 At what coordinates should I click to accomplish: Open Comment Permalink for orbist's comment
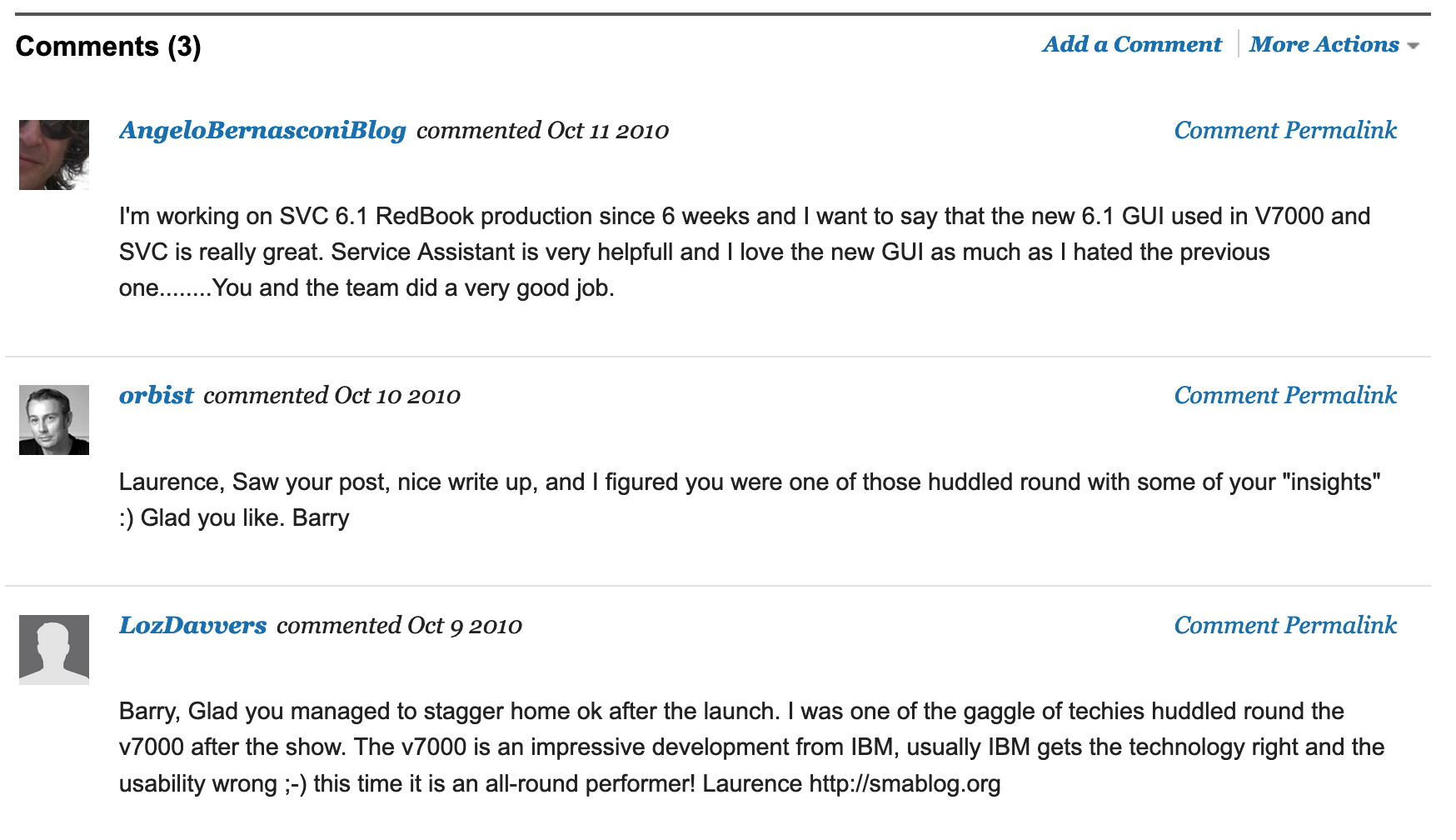coord(1284,396)
